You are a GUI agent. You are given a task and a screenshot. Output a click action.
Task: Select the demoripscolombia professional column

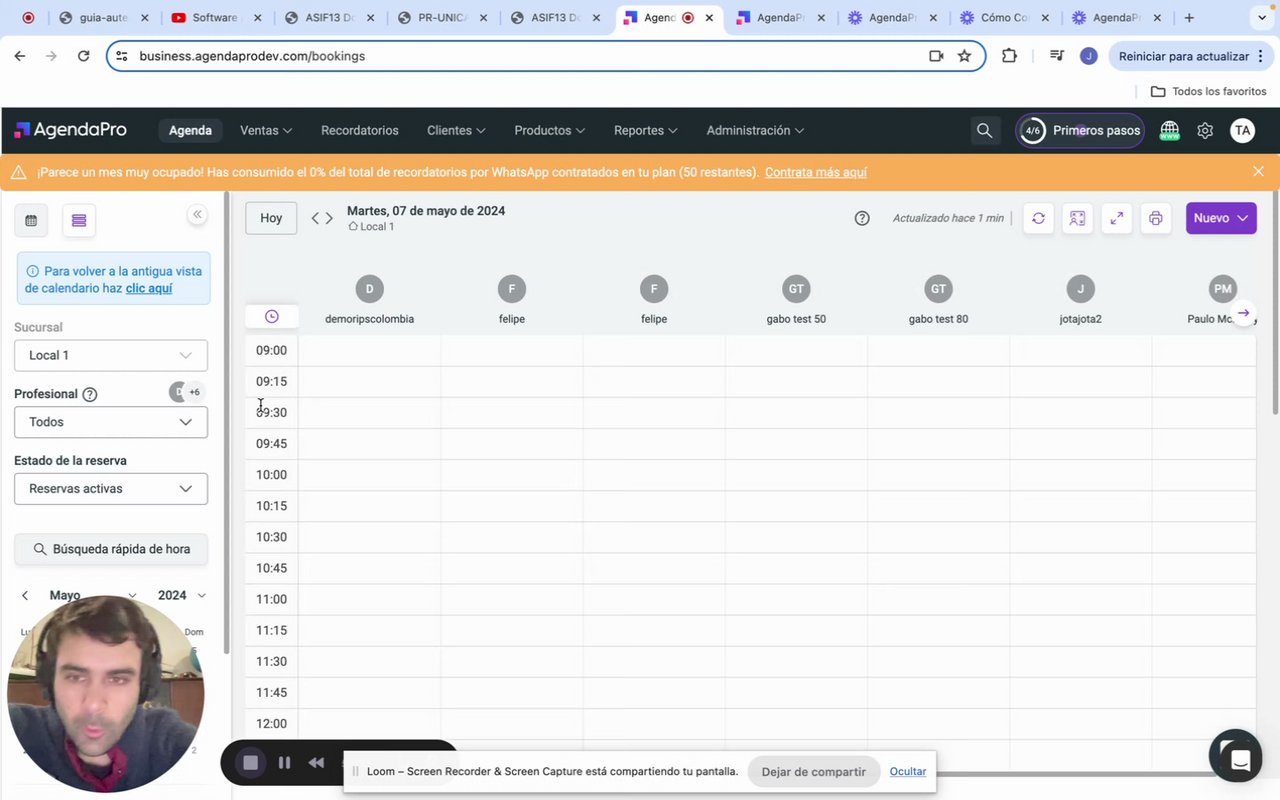(x=369, y=302)
